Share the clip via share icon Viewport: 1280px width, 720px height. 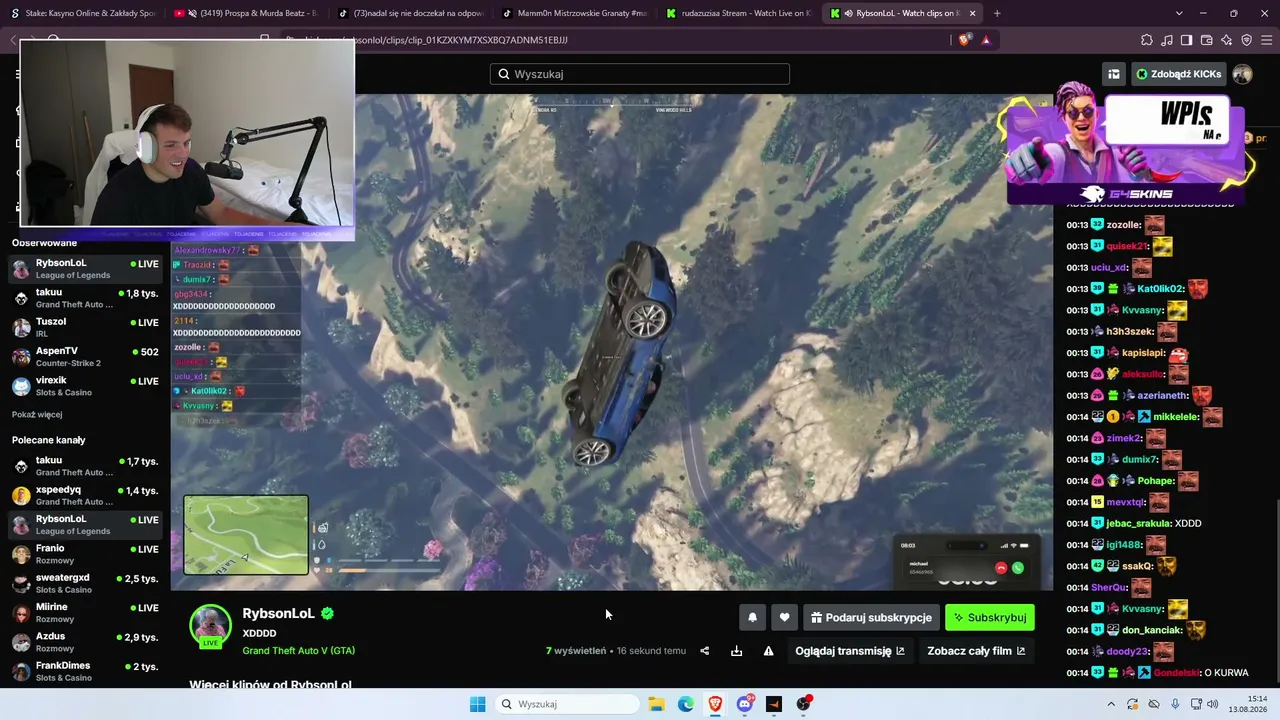point(705,651)
